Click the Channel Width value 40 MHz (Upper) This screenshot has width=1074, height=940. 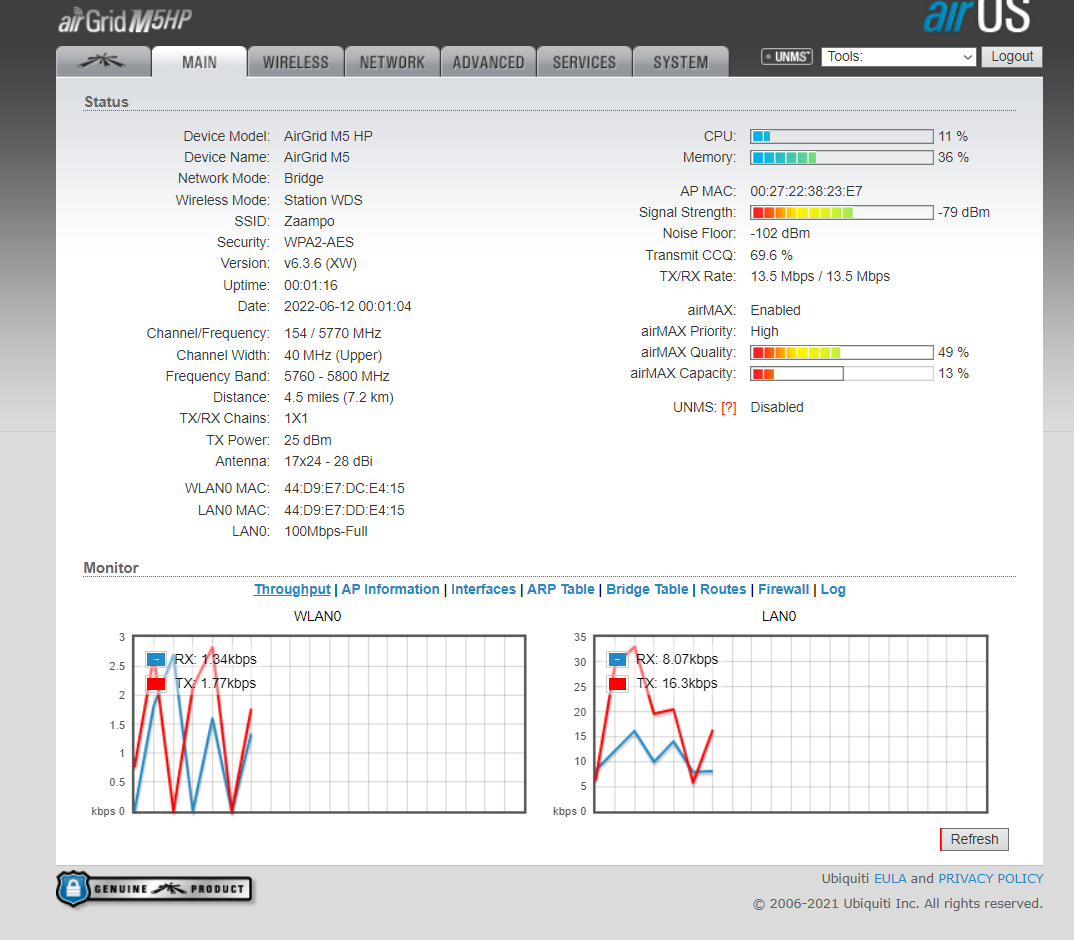coord(334,356)
